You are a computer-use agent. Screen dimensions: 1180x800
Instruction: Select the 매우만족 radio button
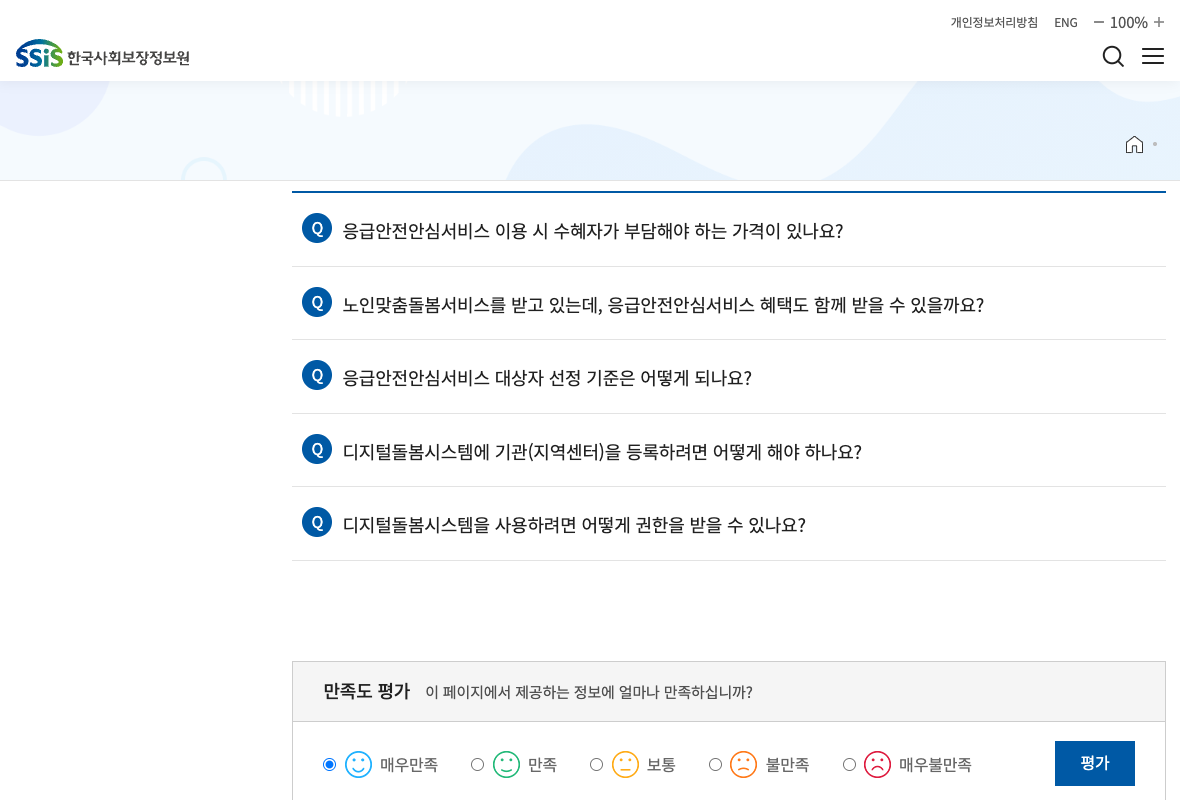pos(329,765)
